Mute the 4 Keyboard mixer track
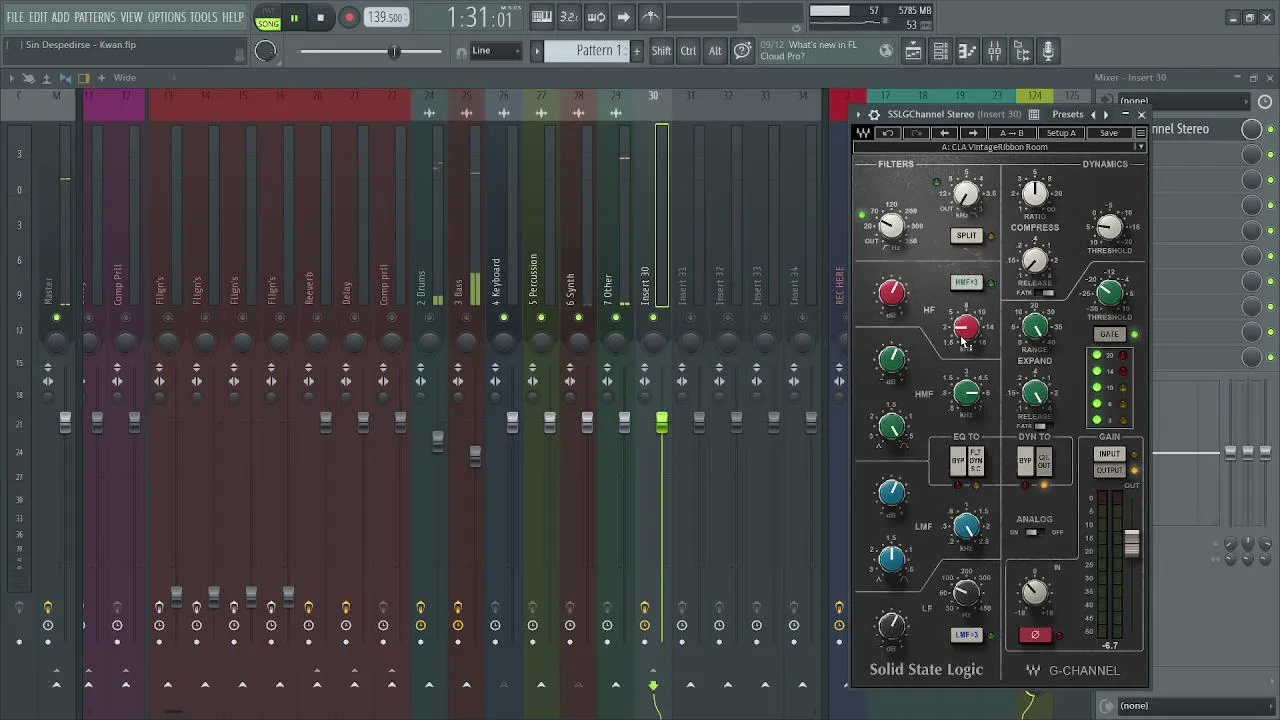Viewport: 1280px width, 720px height. click(x=503, y=318)
